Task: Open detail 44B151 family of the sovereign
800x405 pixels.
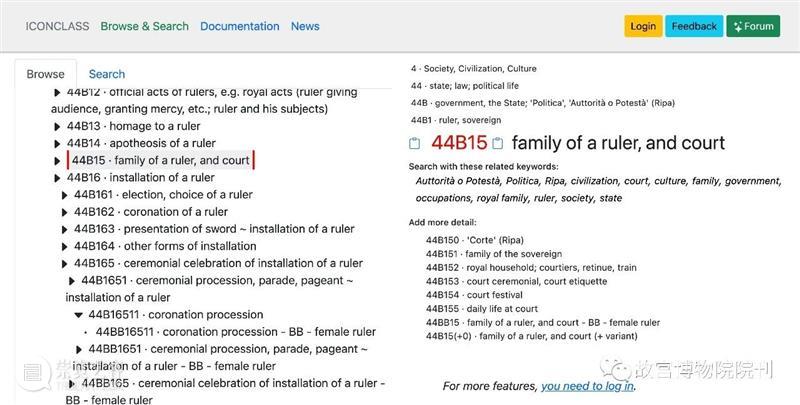Action: coord(494,254)
